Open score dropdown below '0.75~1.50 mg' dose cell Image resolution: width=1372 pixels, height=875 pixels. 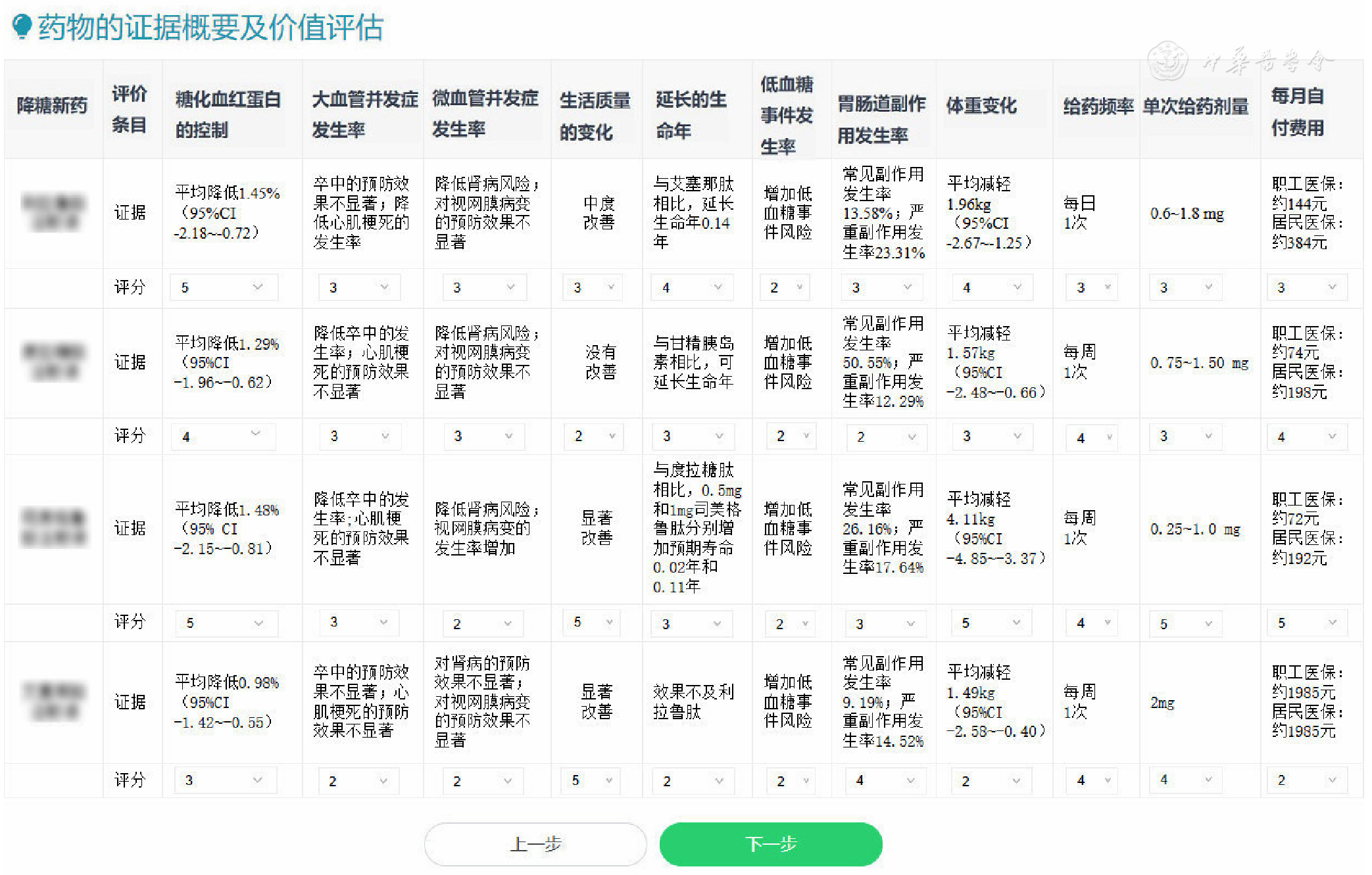pos(1186,437)
